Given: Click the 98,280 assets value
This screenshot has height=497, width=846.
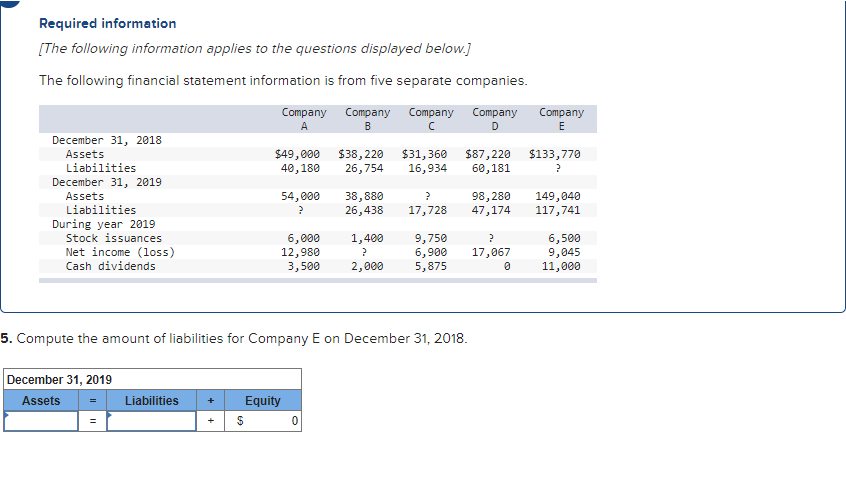Looking at the screenshot, I should click(491, 196).
